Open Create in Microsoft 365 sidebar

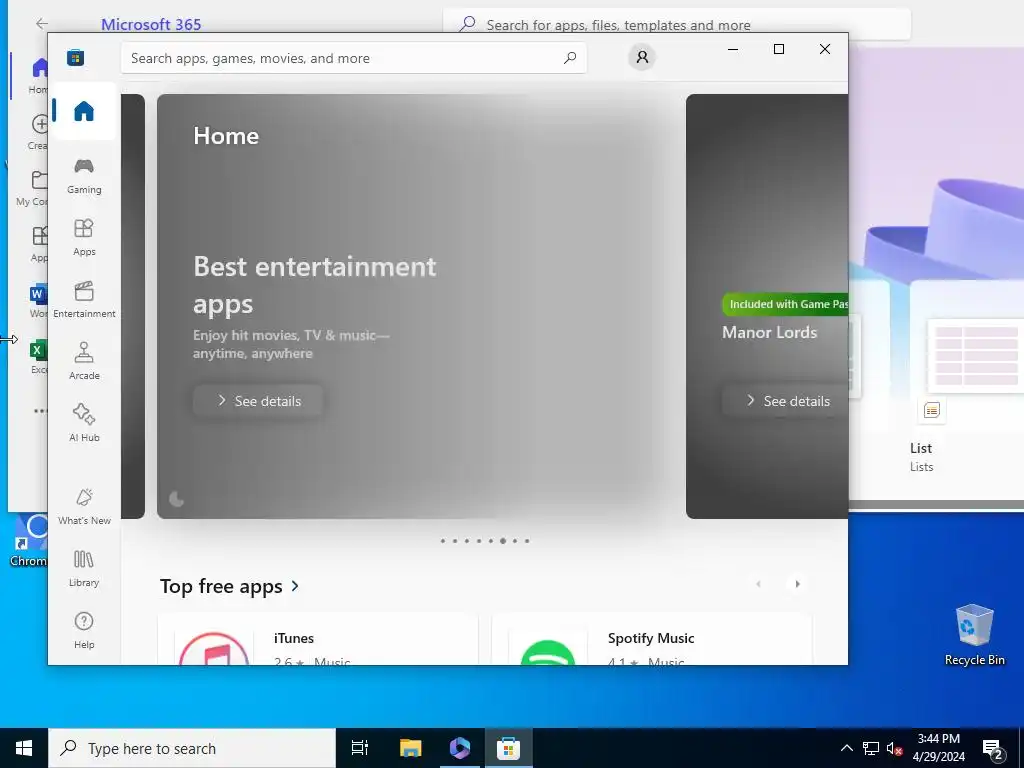coord(39,131)
